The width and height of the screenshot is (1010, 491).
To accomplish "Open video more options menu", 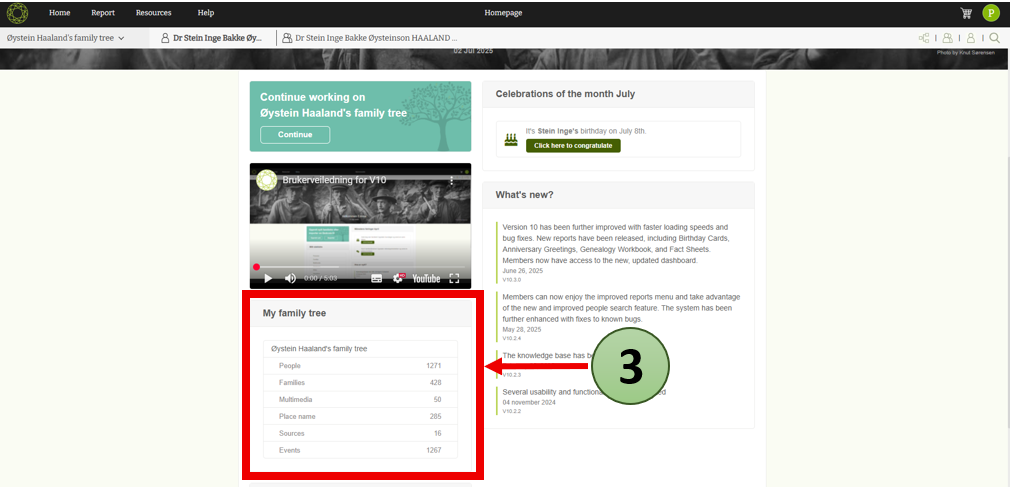I will point(451,181).
